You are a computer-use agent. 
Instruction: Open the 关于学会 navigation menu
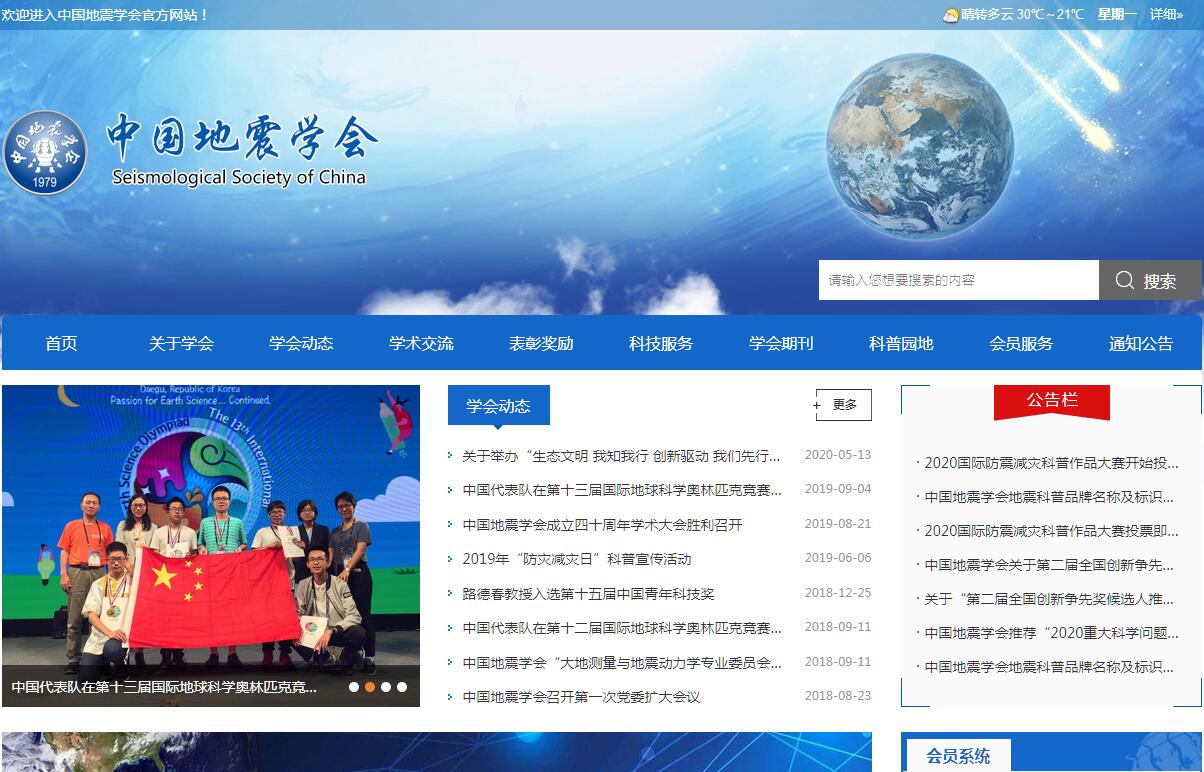click(181, 343)
